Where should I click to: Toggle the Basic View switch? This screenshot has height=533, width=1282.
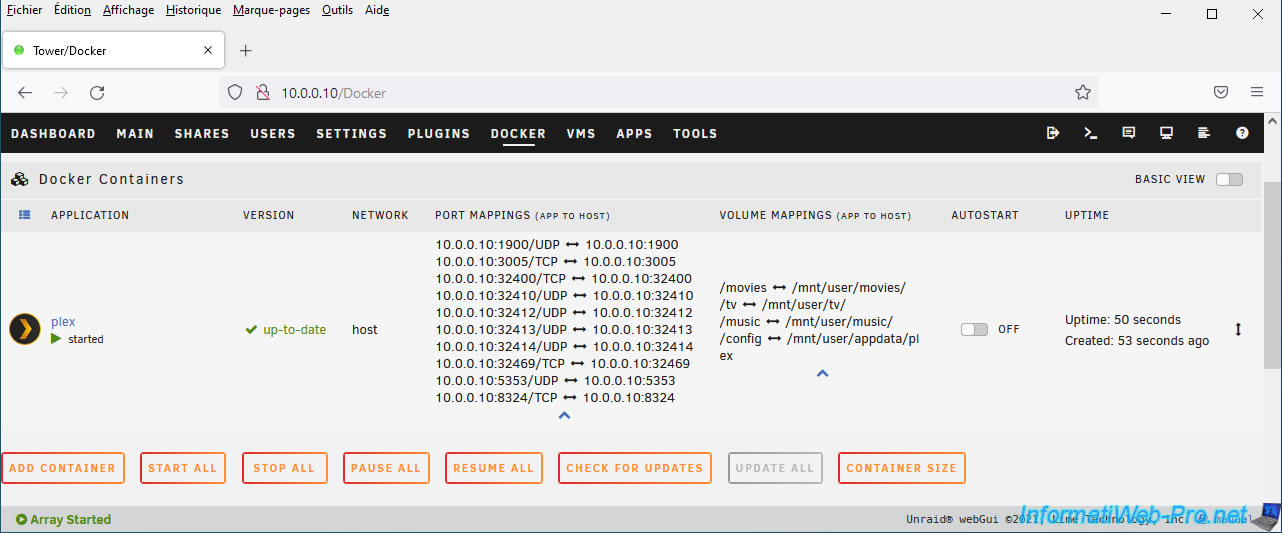[x=1229, y=180]
